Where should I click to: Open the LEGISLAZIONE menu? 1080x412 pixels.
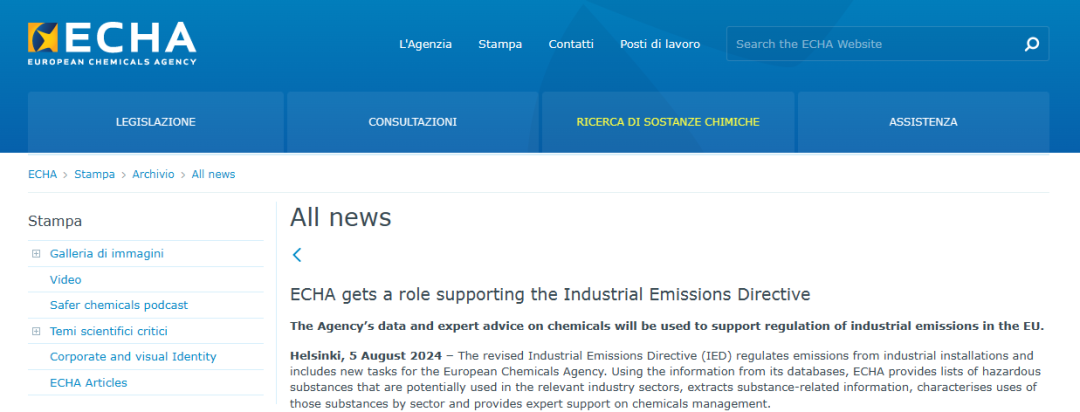coord(156,122)
